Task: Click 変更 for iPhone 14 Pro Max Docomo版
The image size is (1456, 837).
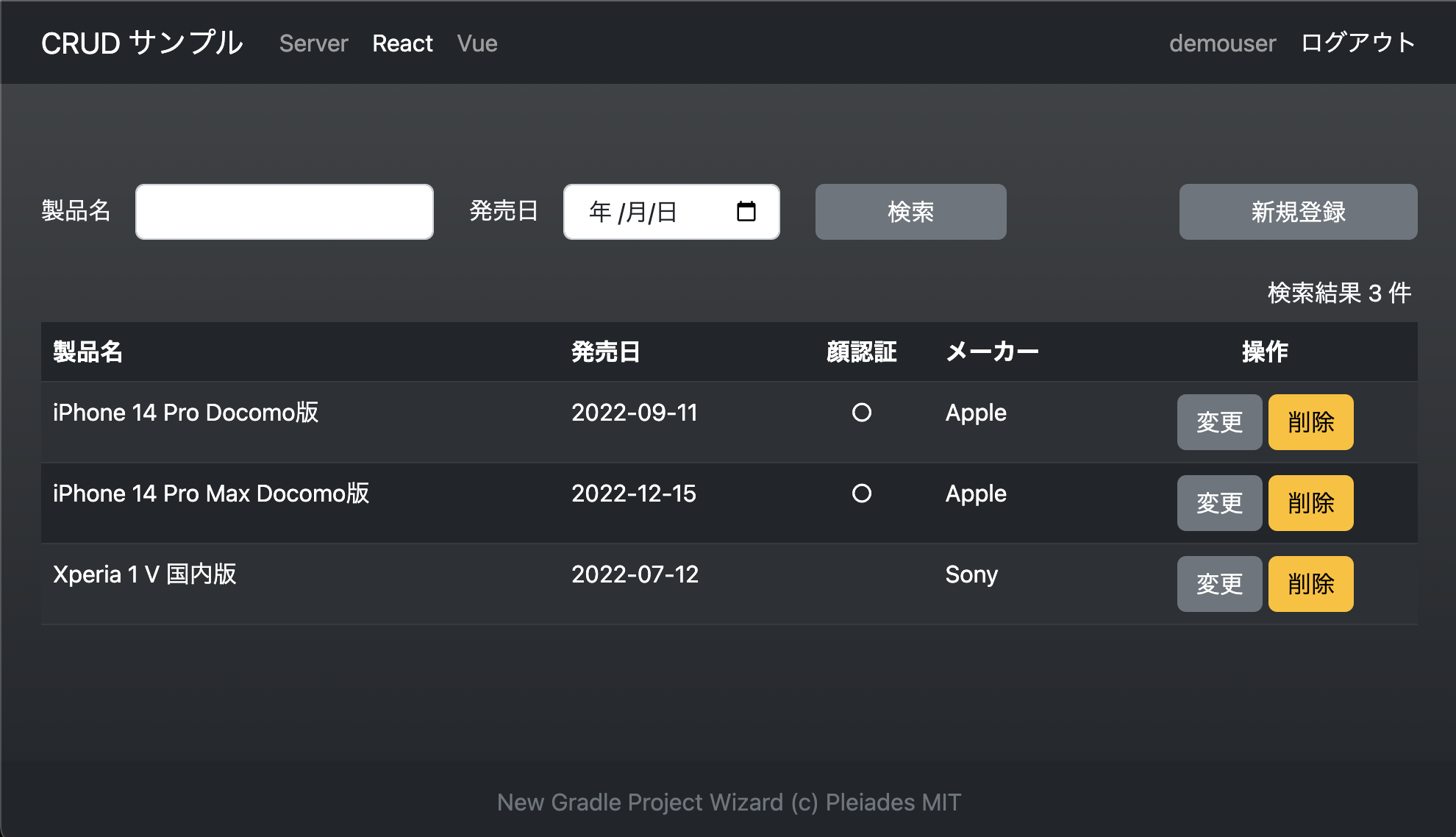Action: pyautogui.click(x=1219, y=503)
